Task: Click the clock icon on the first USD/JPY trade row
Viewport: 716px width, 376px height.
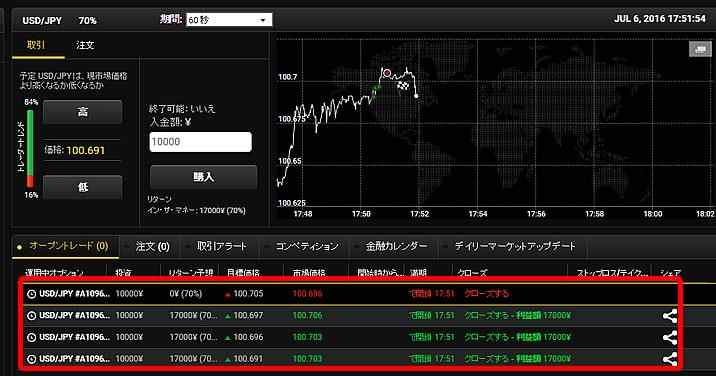Action: pos(32,294)
